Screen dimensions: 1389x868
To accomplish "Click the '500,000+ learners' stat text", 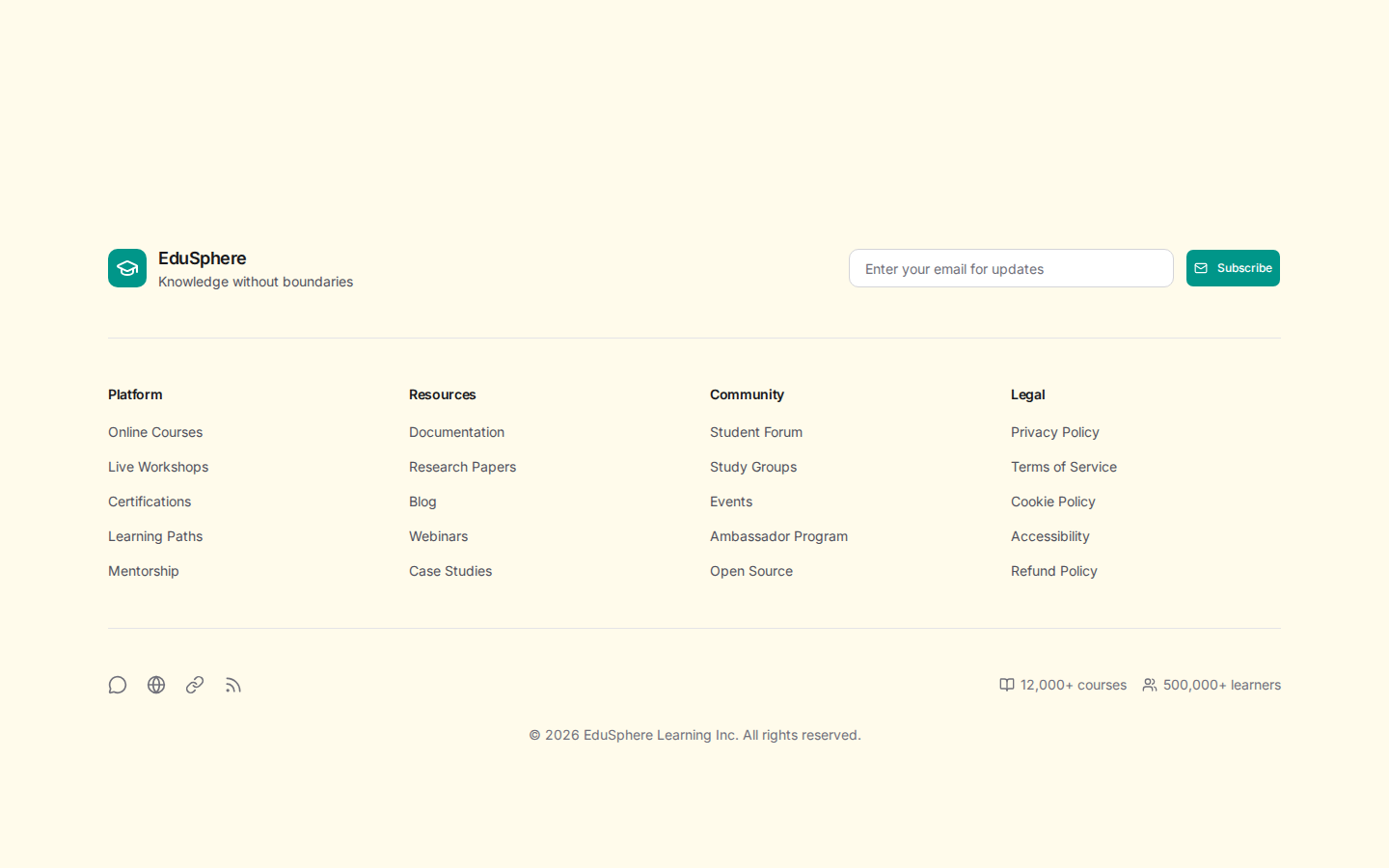I will [x=1222, y=685].
